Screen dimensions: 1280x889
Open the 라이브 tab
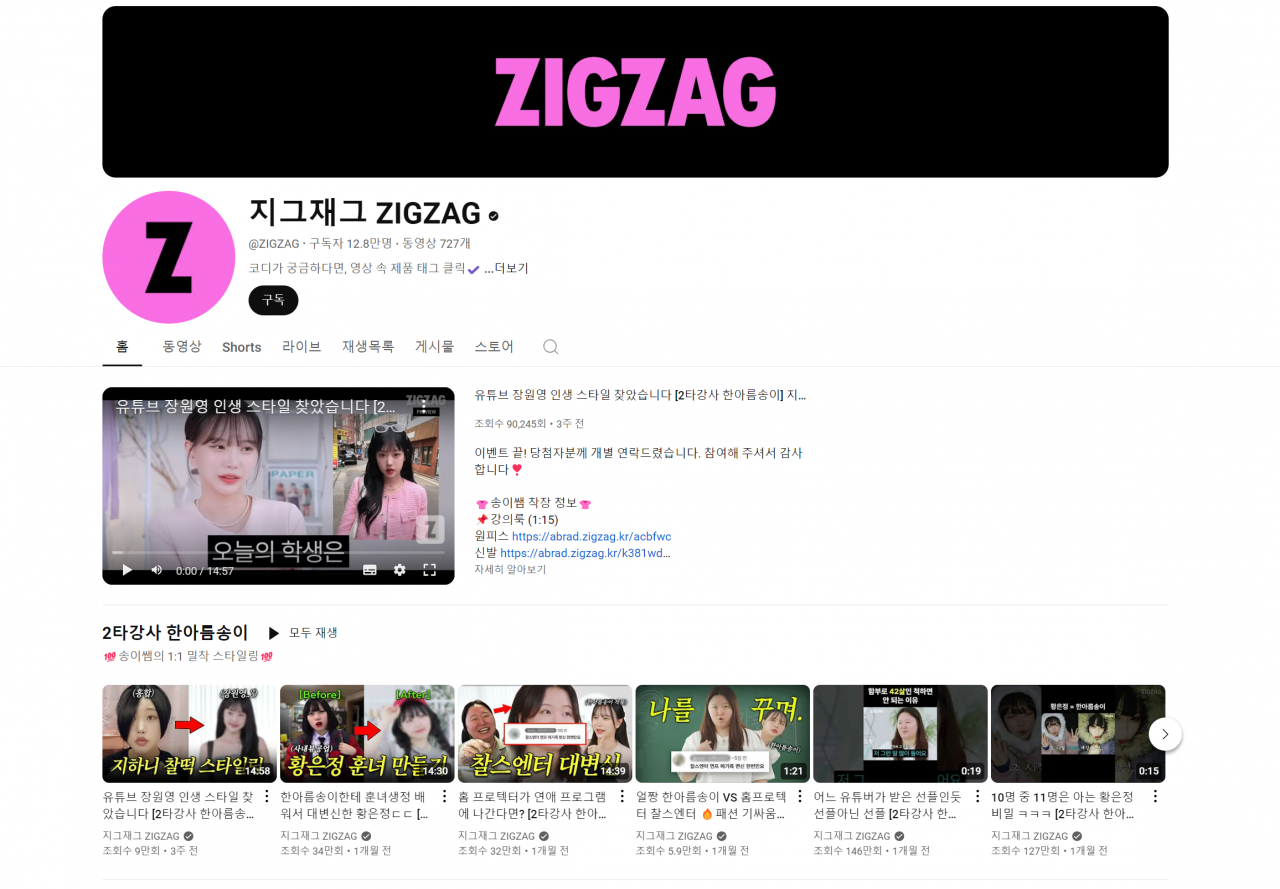[301, 347]
